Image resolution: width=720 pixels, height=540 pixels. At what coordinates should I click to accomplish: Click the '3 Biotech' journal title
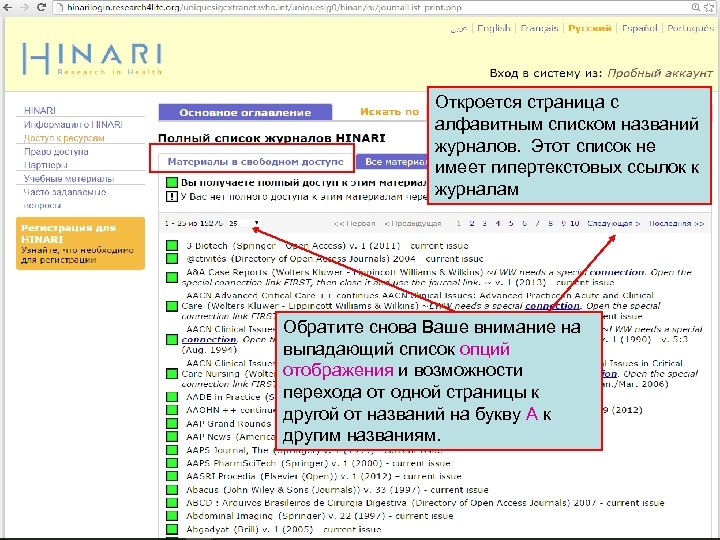207,246
